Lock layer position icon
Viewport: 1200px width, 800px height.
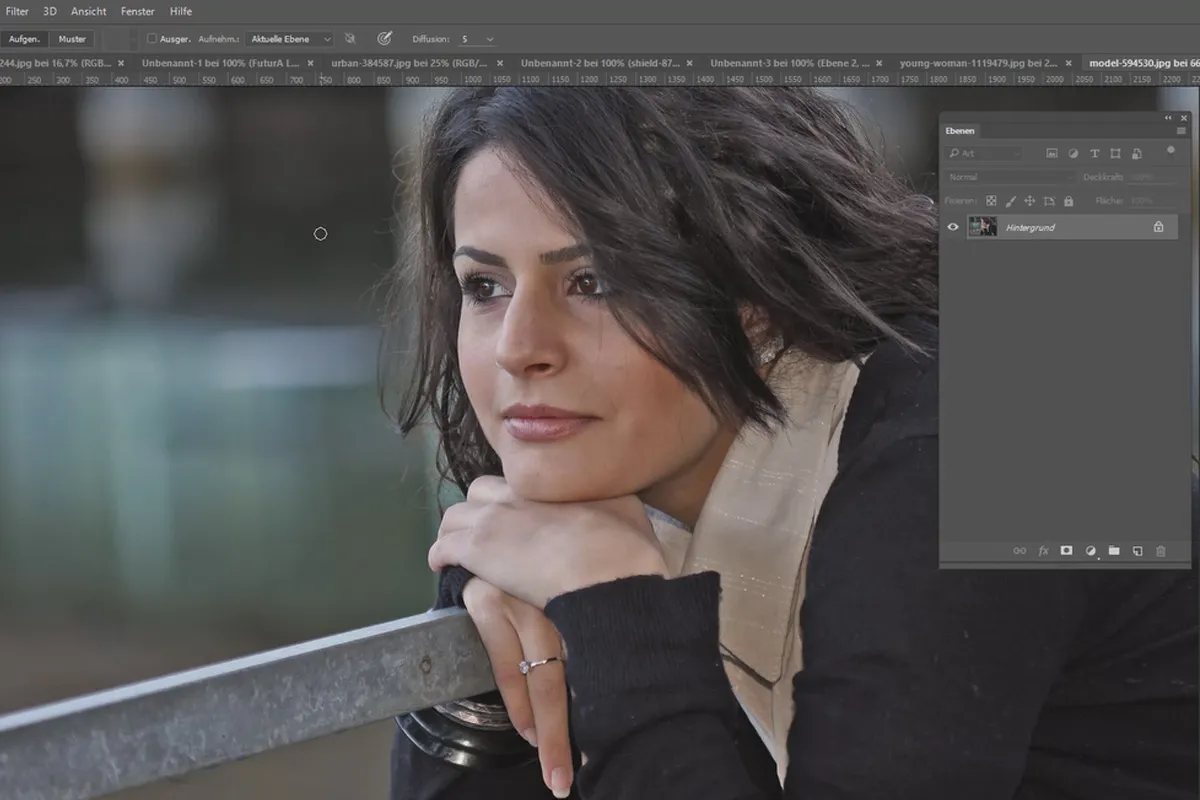tap(1030, 201)
